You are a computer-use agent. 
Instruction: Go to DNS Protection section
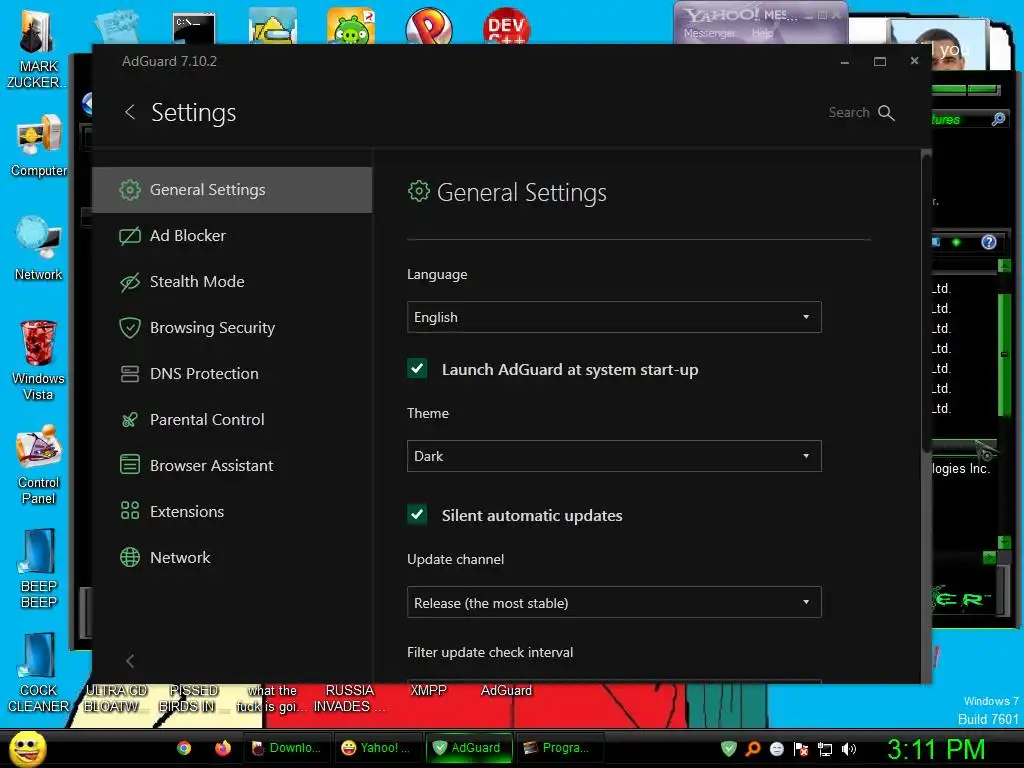pos(232,374)
